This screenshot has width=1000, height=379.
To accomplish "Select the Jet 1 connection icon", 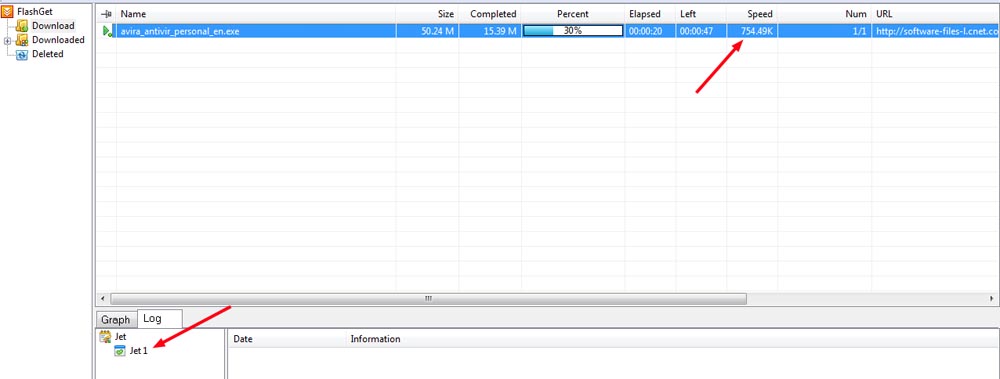I will coord(119,350).
